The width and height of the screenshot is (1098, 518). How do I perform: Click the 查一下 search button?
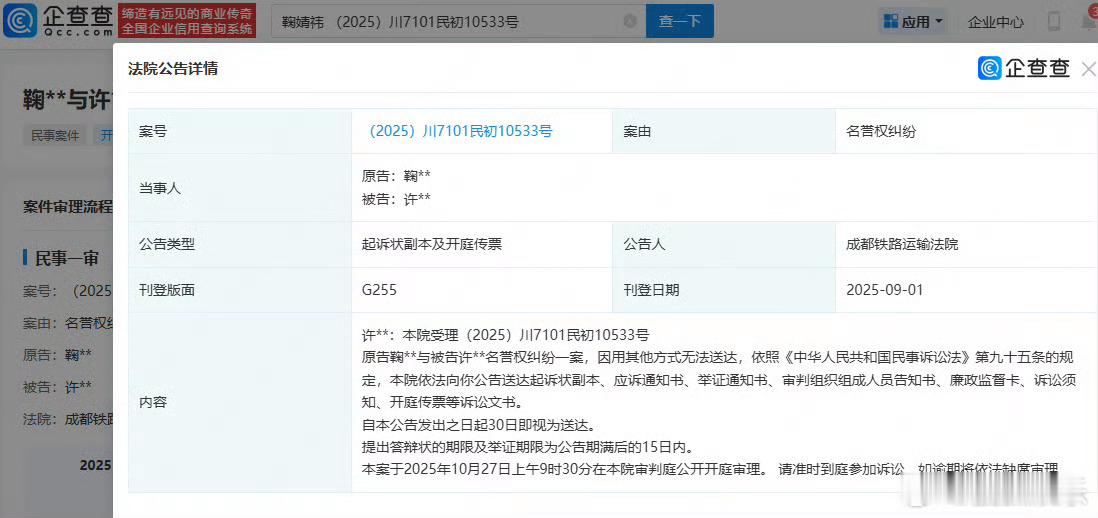679,21
